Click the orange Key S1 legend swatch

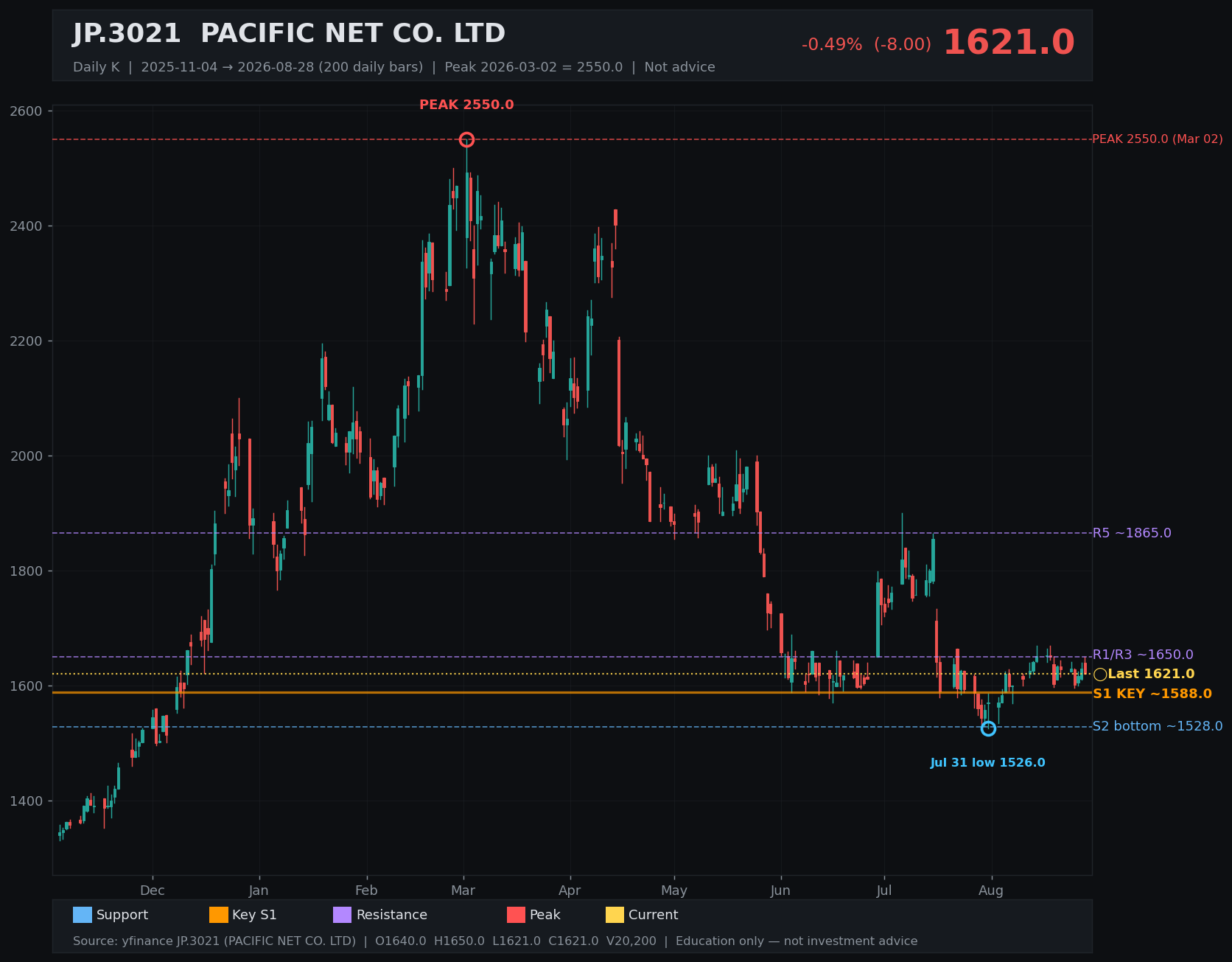click(x=219, y=915)
